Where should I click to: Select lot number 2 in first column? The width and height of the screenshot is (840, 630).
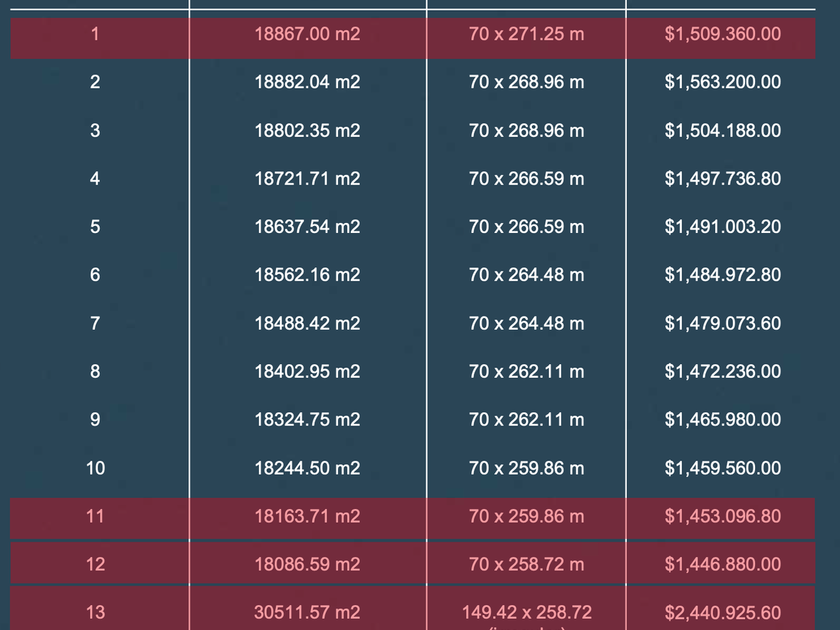95,82
